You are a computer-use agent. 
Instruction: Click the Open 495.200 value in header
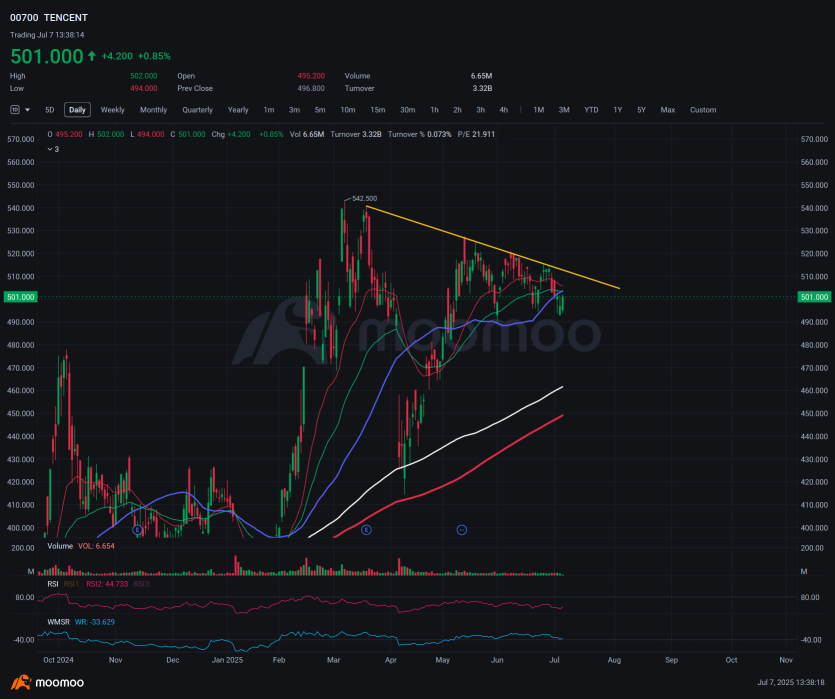pos(311,76)
